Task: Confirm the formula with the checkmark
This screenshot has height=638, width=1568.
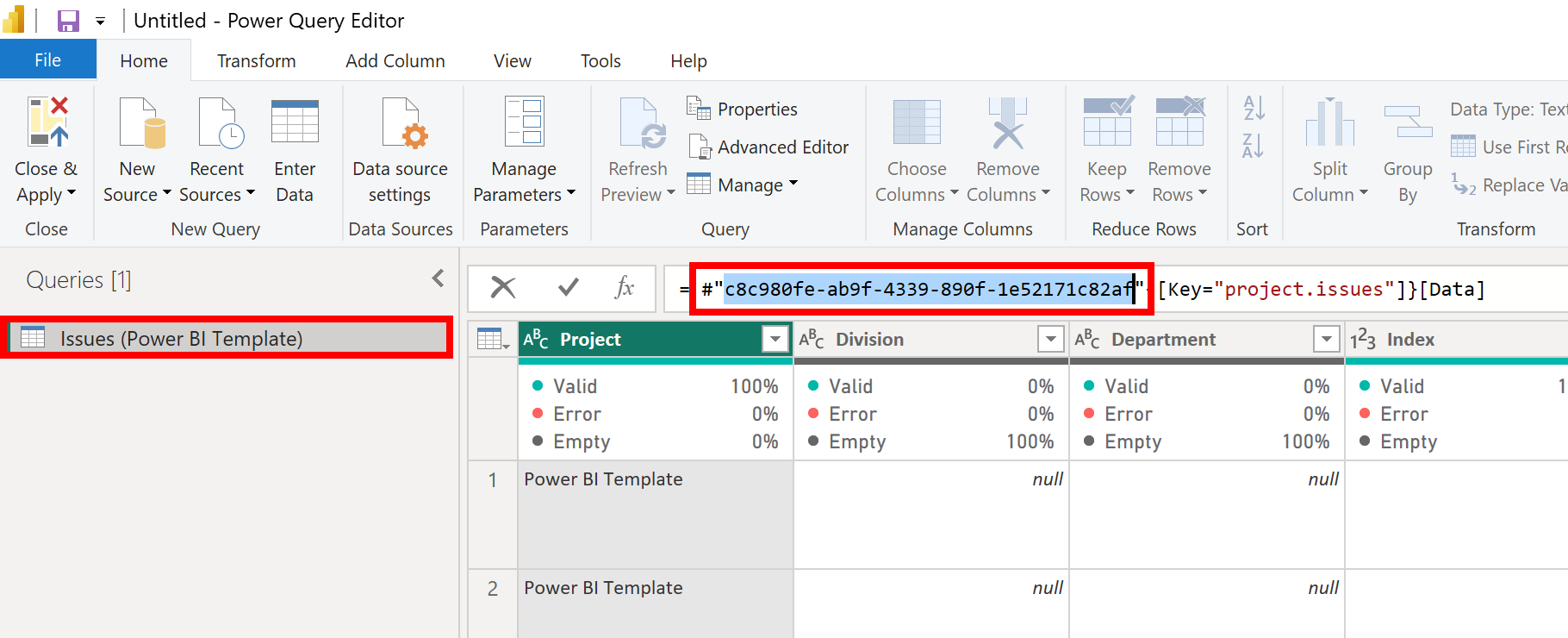Action: point(568,287)
